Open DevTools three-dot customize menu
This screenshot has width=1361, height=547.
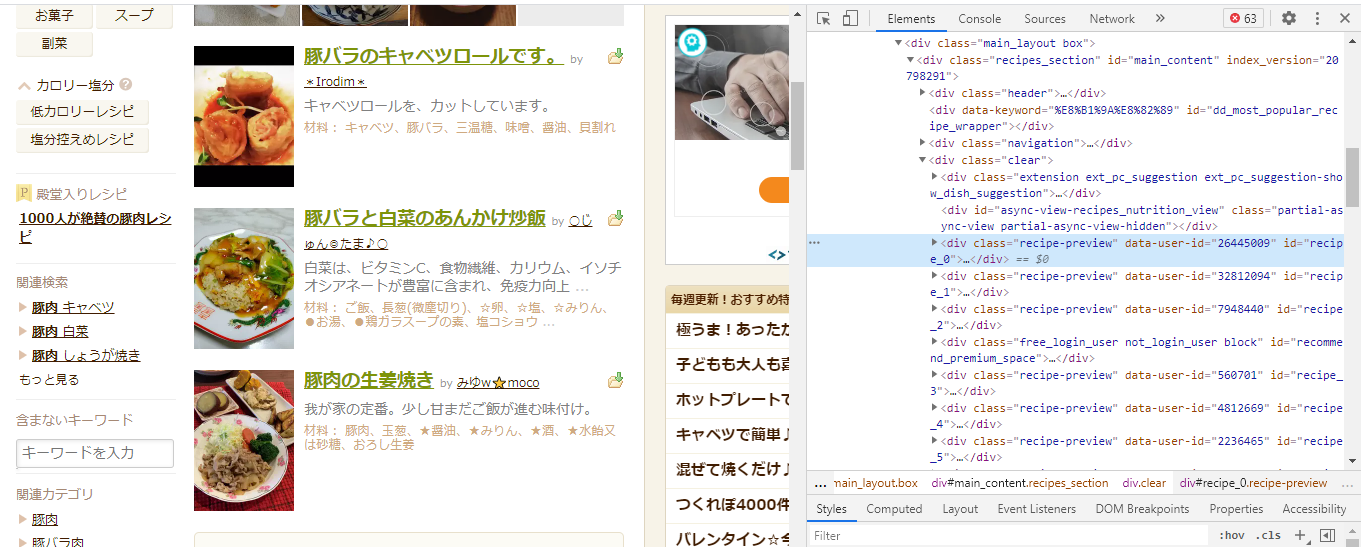1317,19
